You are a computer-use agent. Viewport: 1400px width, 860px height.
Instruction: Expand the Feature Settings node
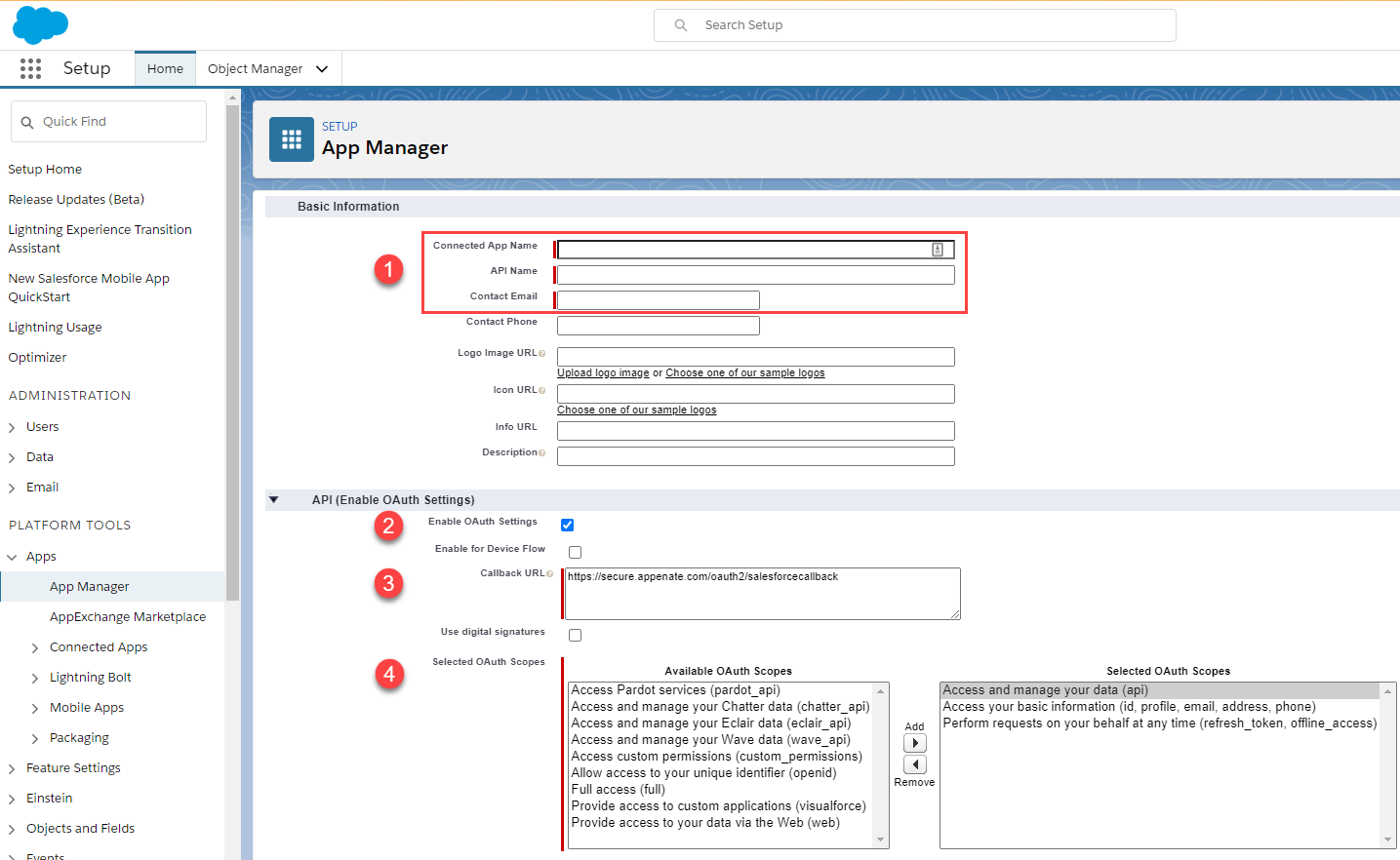(x=12, y=768)
